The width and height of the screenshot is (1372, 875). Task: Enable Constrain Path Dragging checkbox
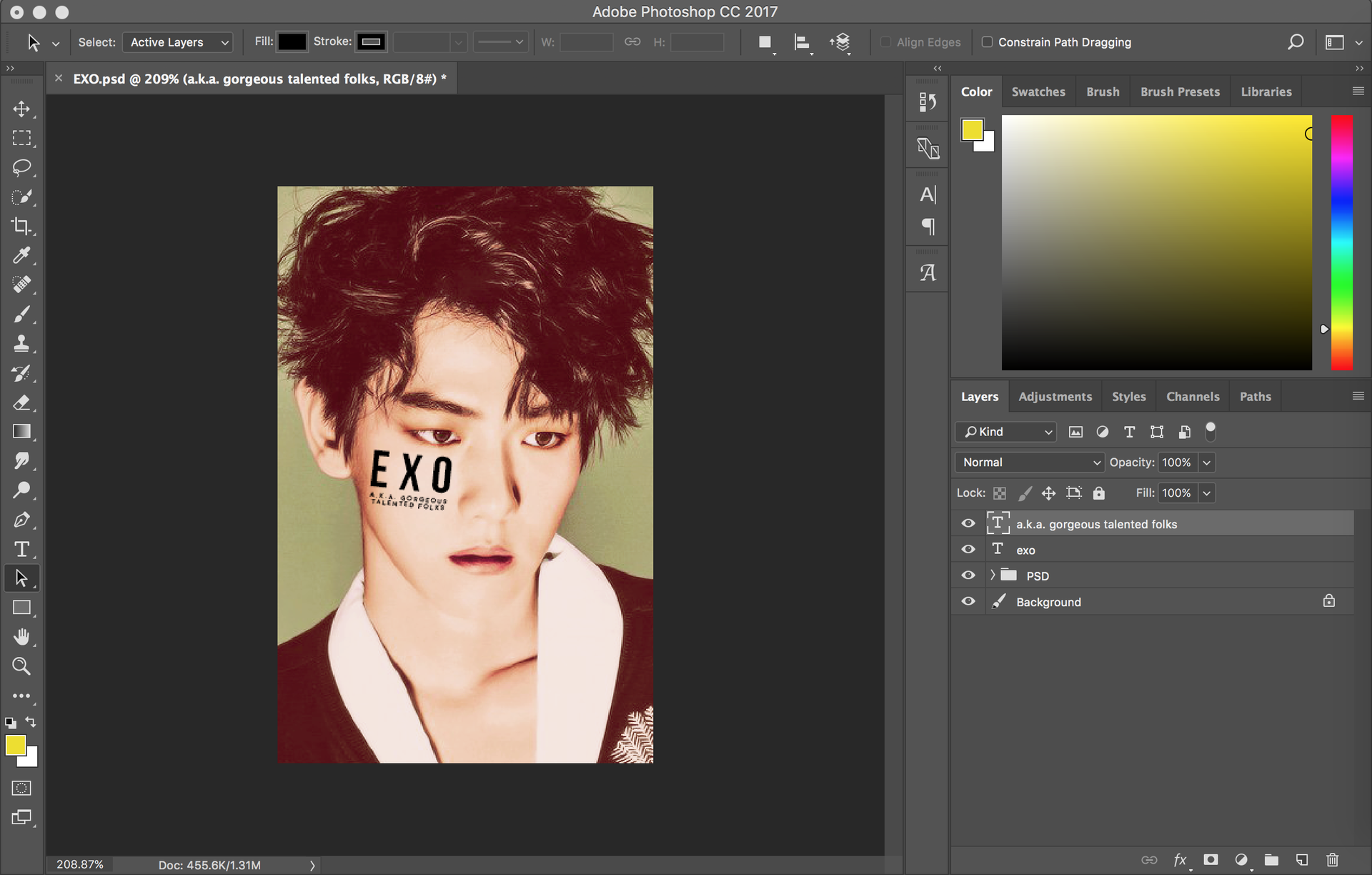click(x=987, y=41)
